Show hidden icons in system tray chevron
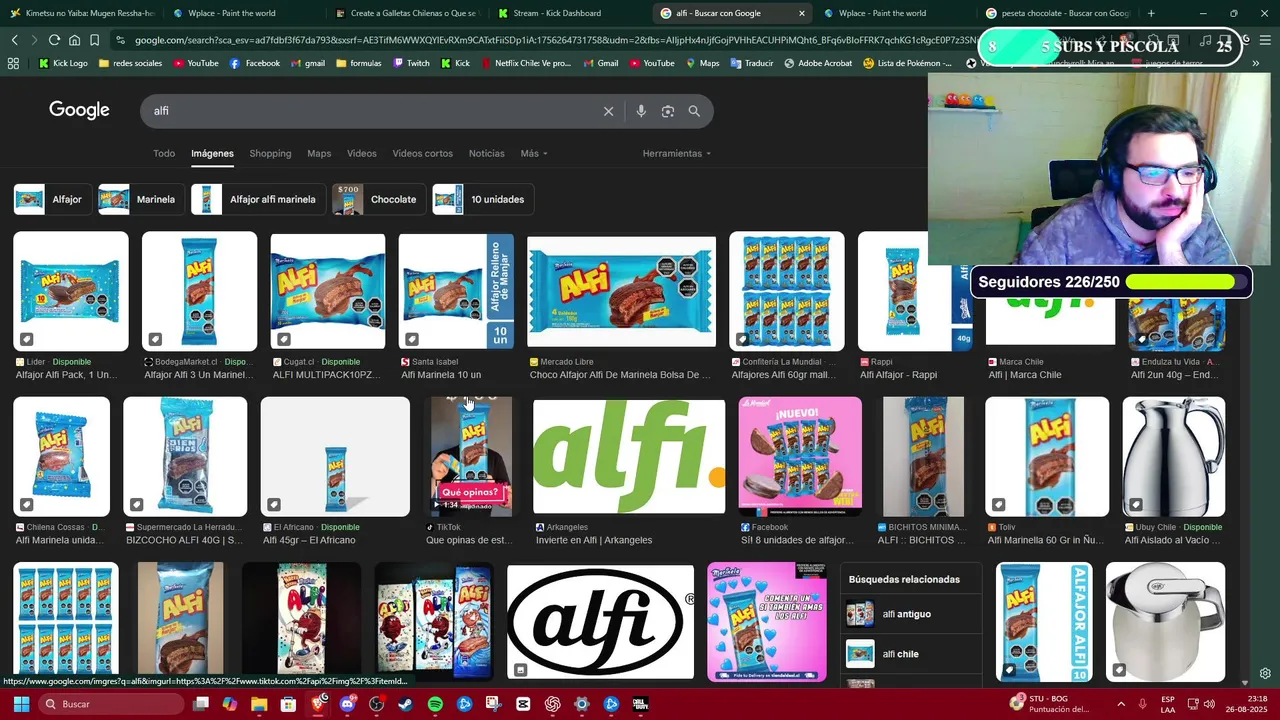The height and width of the screenshot is (720, 1280). [1121, 704]
